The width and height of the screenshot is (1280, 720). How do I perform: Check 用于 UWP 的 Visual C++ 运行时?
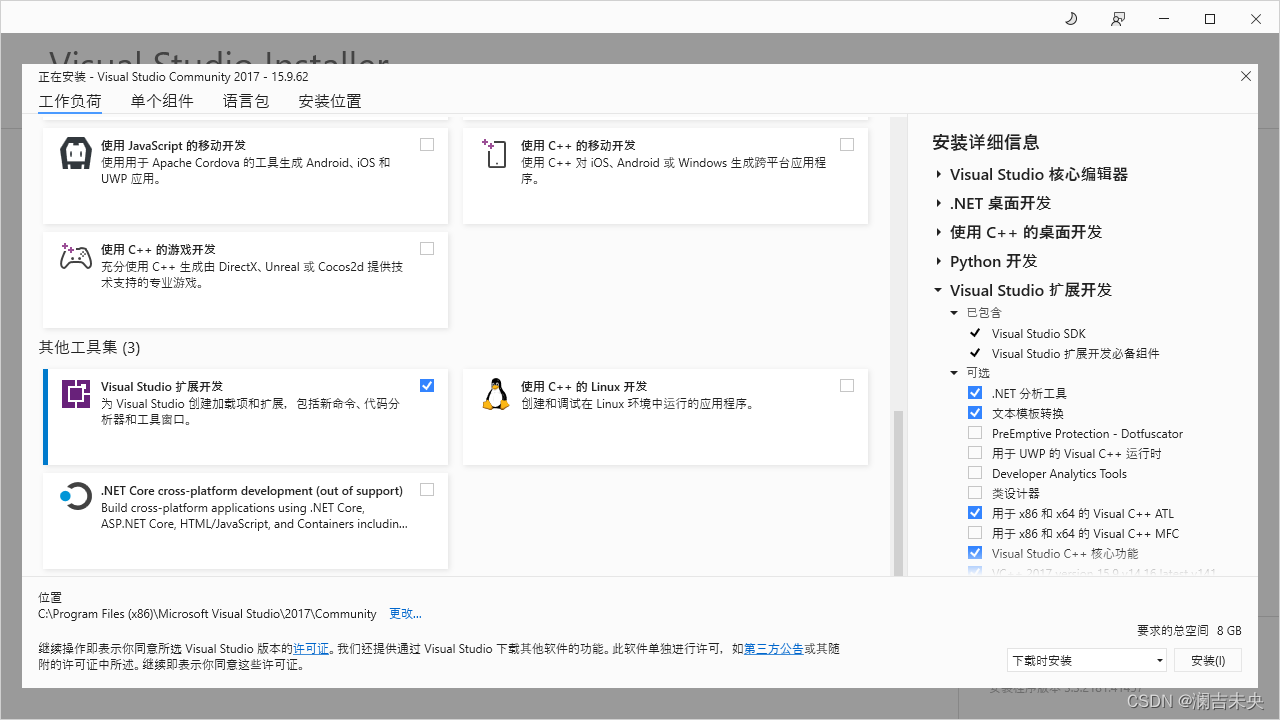(x=975, y=453)
